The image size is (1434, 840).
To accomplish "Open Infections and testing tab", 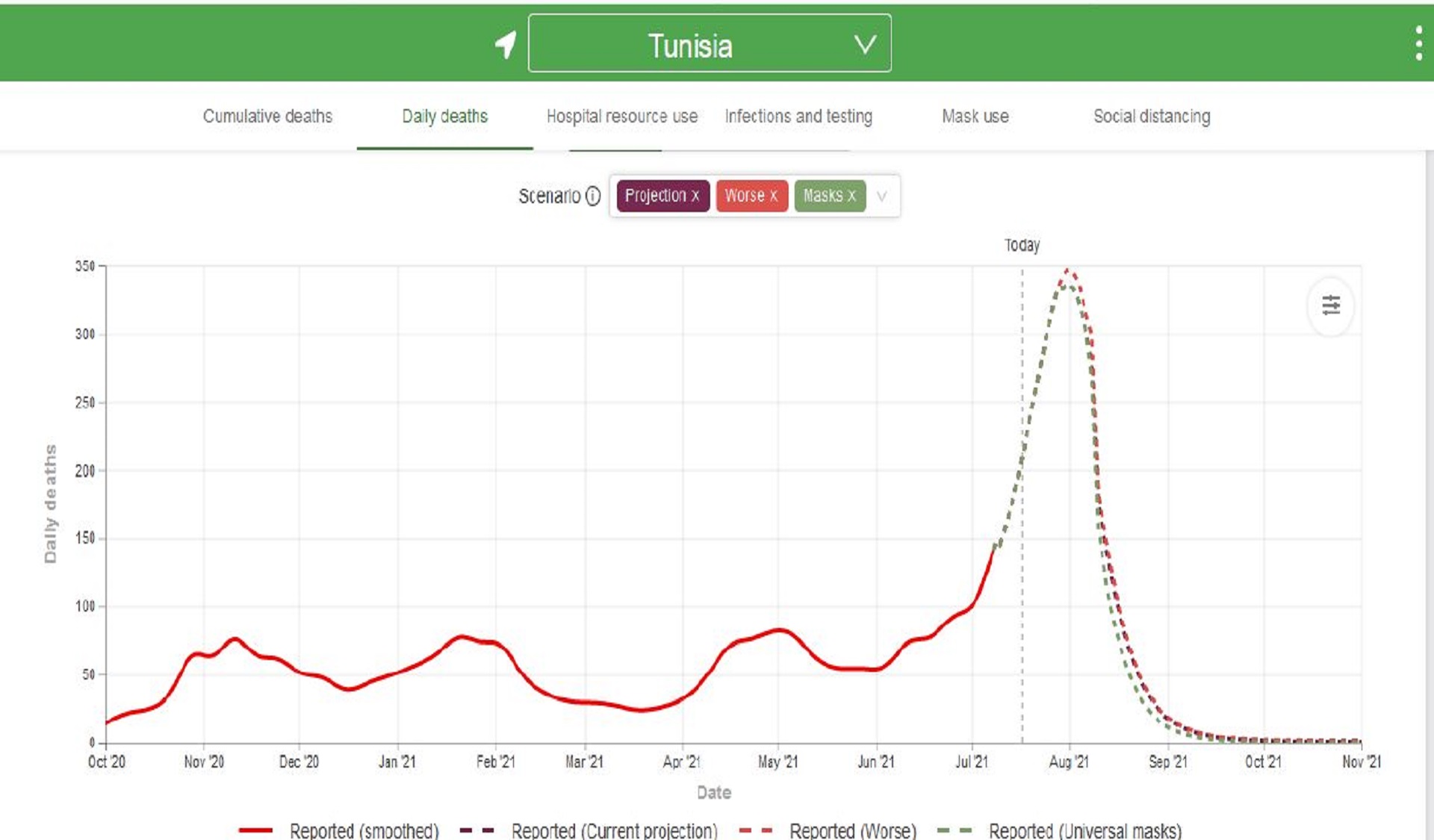I will [798, 116].
